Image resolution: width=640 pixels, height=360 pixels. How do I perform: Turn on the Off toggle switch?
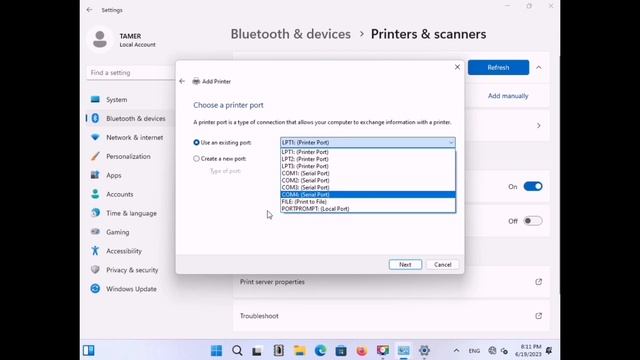pos(533,221)
